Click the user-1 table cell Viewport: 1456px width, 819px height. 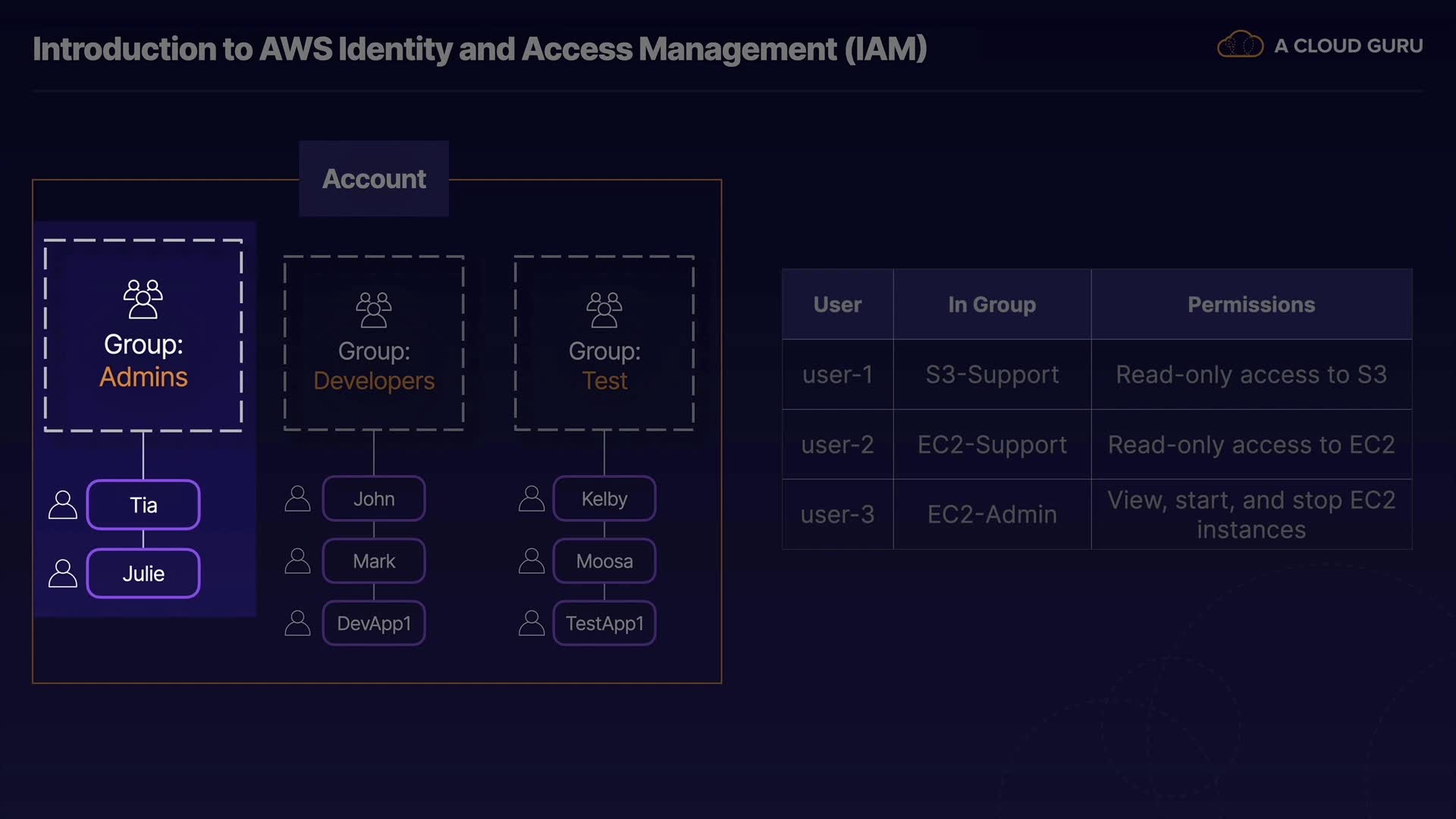[x=837, y=375]
